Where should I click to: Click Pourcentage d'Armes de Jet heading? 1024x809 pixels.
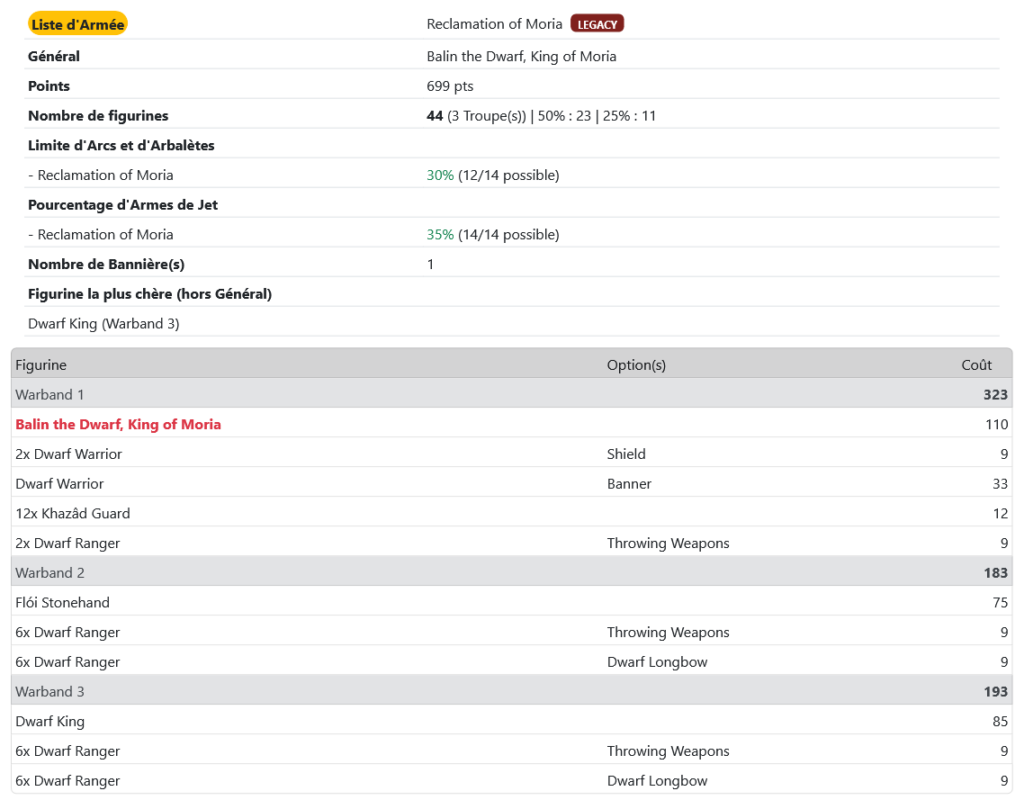[x=123, y=205]
